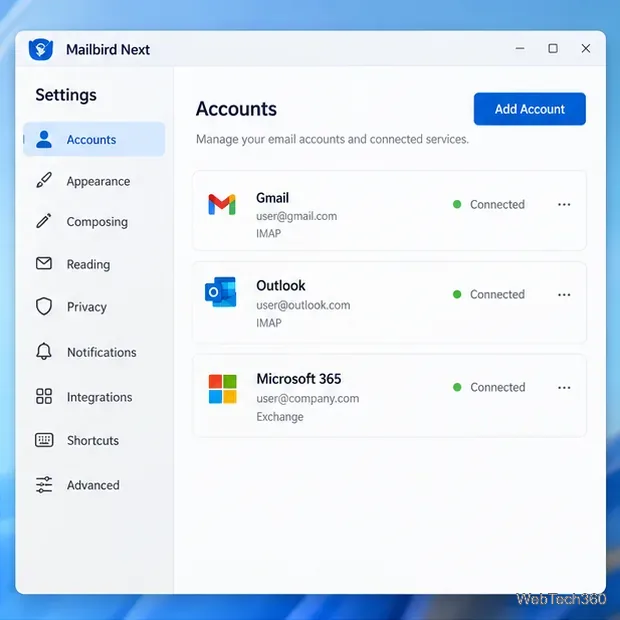Click Connected status text for Microsoft 365
Viewport: 620px width, 620px height.
coord(498,387)
